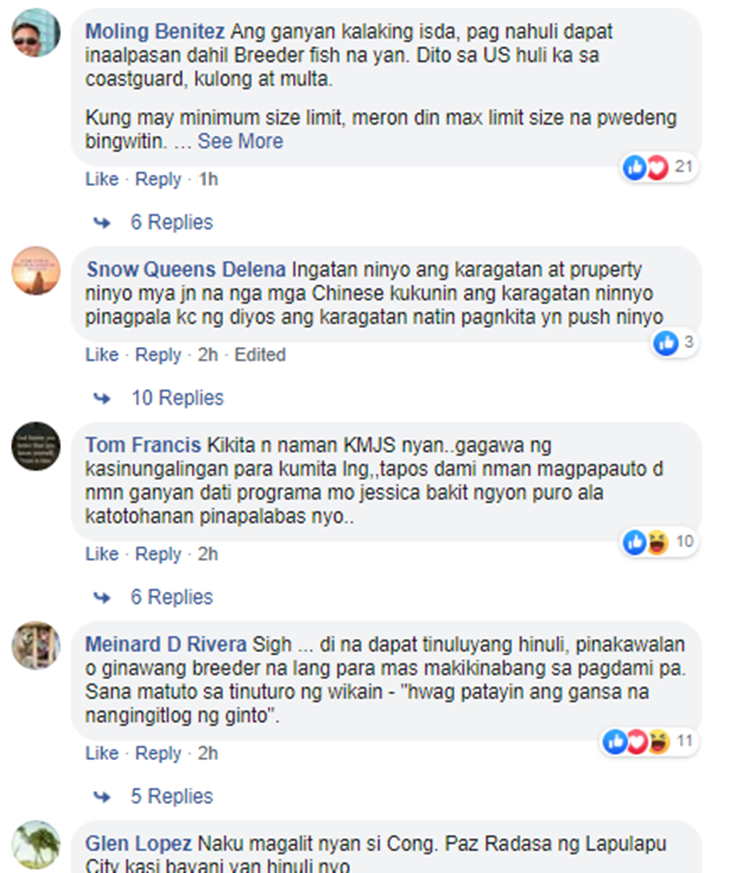This screenshot has width=750, height=873.
Task: Like Meinard D Rivera's comment
Action: coord(102,753)
